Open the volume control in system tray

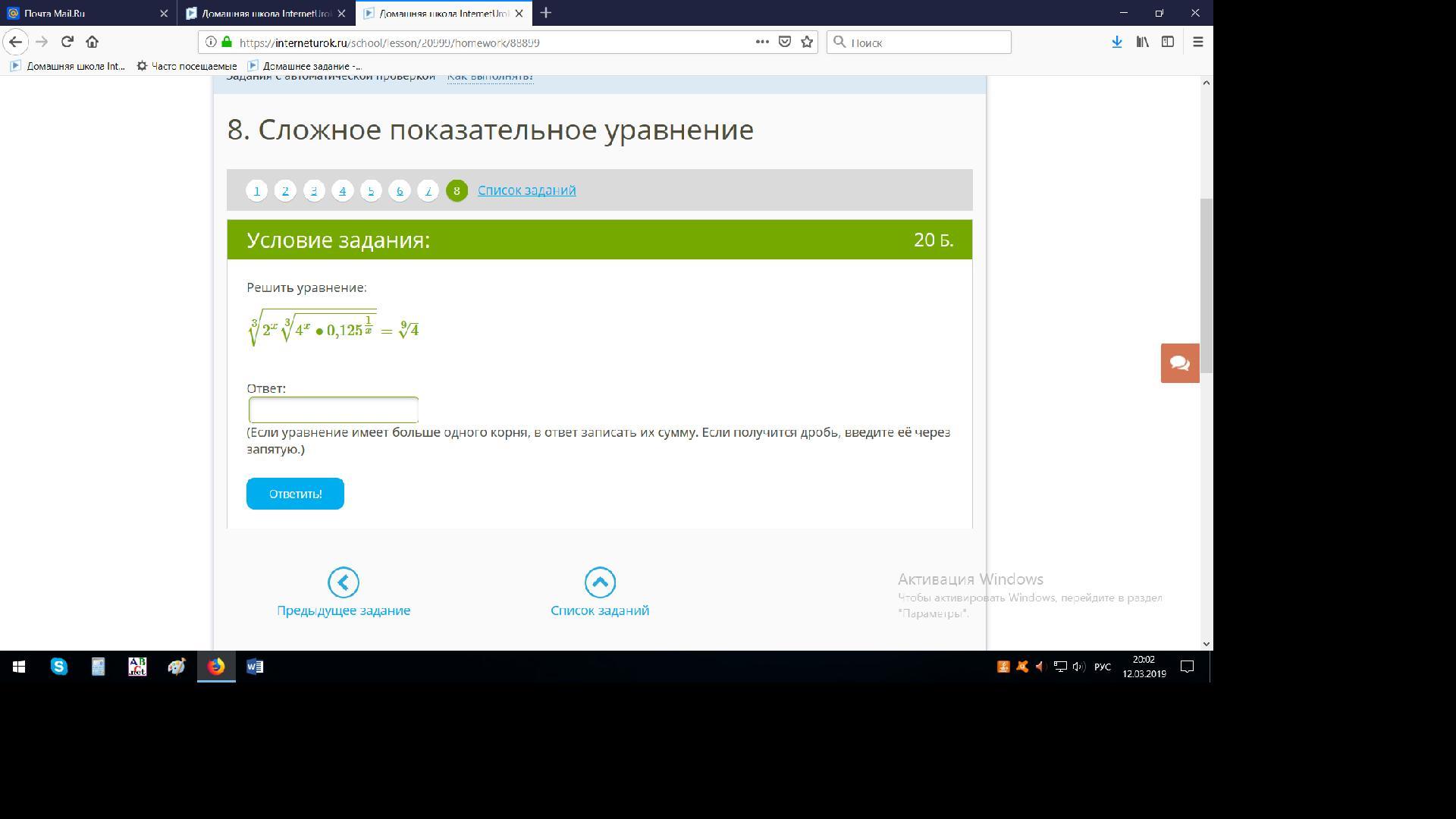[1078, 667]
